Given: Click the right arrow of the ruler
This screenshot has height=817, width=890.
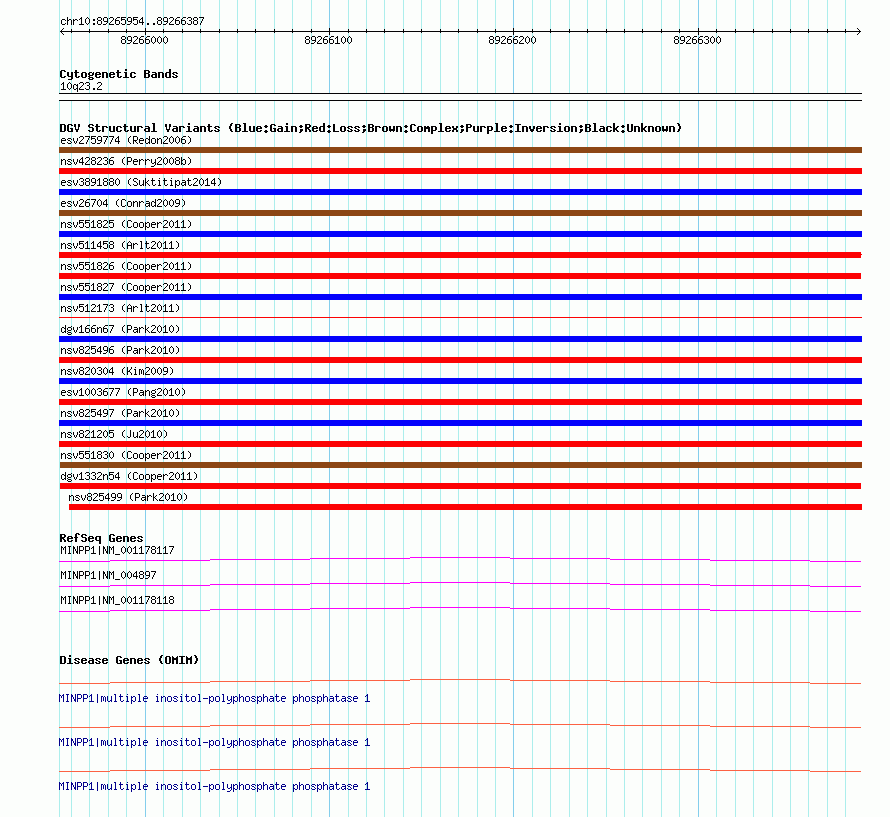Looking at the screenshot, I should coord(858,32).
